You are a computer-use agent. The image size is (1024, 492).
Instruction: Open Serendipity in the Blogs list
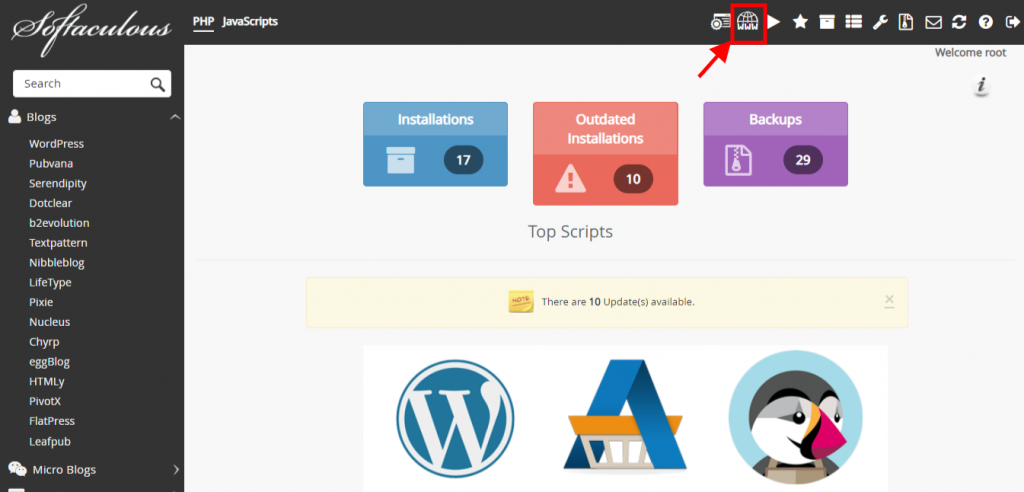(57, 184)
